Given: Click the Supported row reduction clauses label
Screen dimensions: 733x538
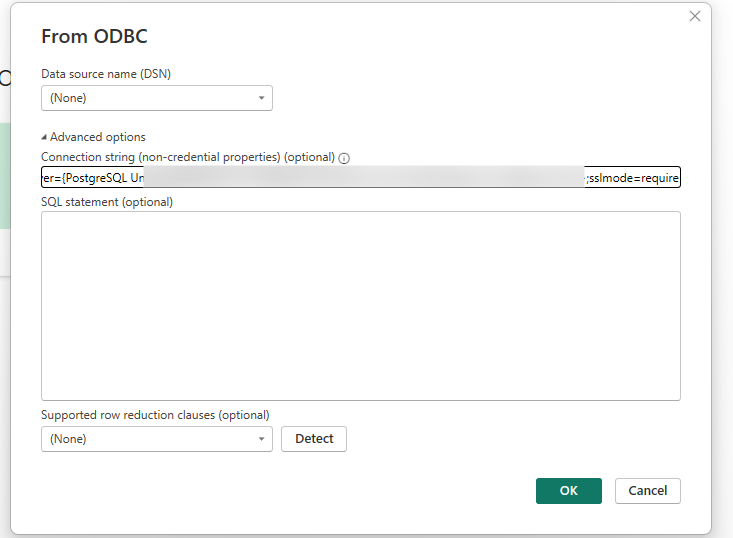Looking at the screenshot, I should coord(155,415).
